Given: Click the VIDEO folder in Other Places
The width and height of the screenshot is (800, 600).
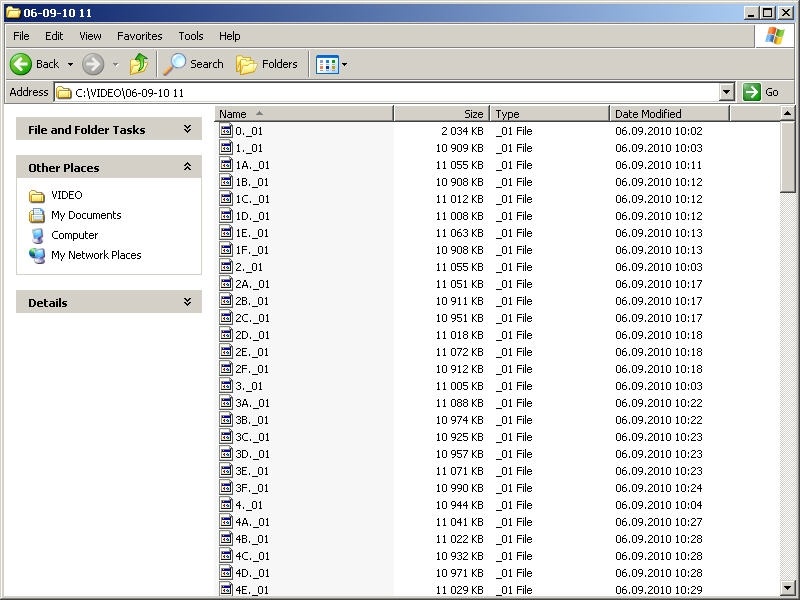Looking at the screenshot, I should (x=66, y=195).
